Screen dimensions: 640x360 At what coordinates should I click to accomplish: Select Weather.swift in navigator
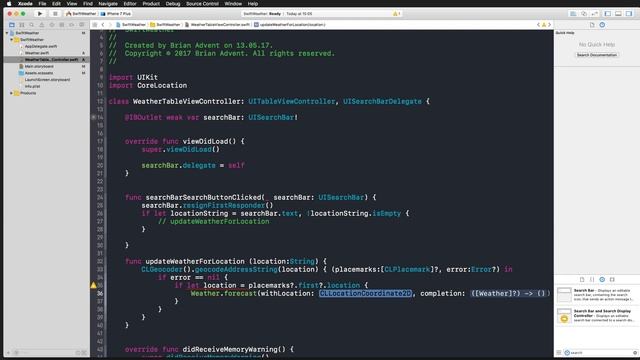pos(37,53)
